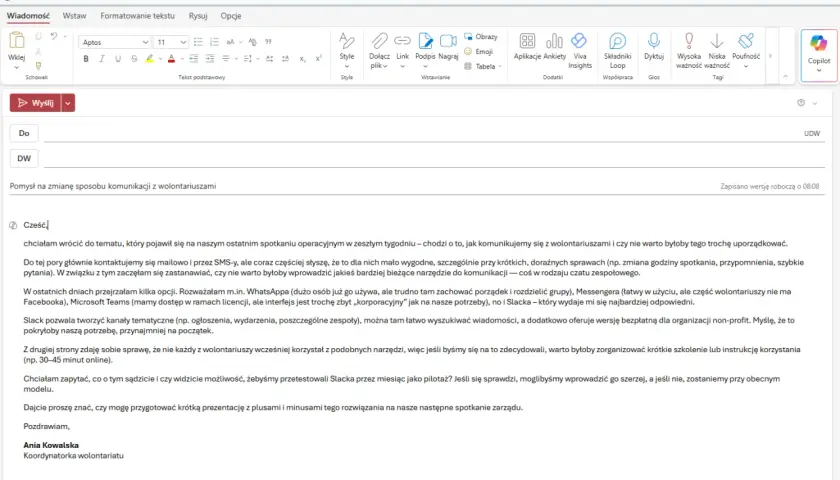Image resolution: width=840 pixels, height=480 pixels.
Task: Expand the Poufność sensitivity dropdown
Action: click(x=746, y=66)
